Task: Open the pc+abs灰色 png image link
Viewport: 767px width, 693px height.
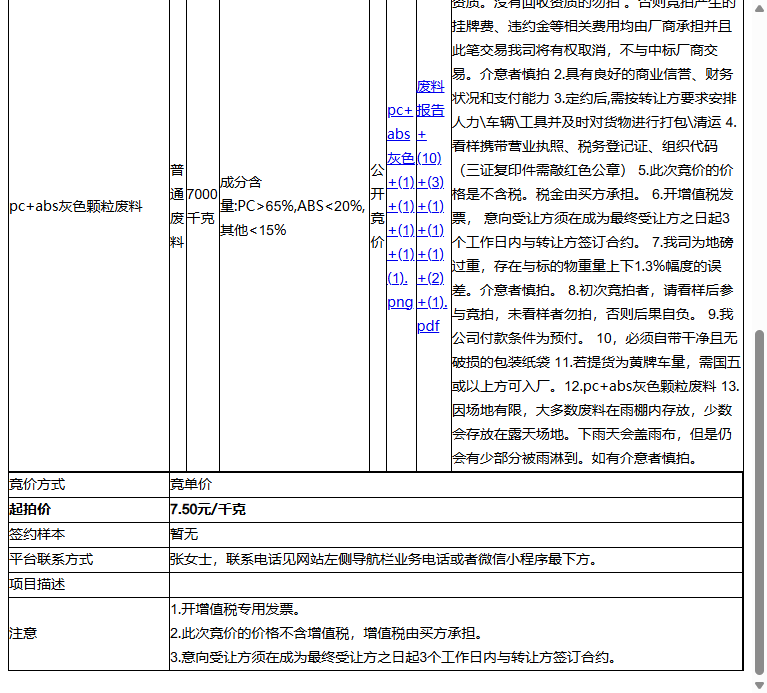Action: click(x=401, y=206)
